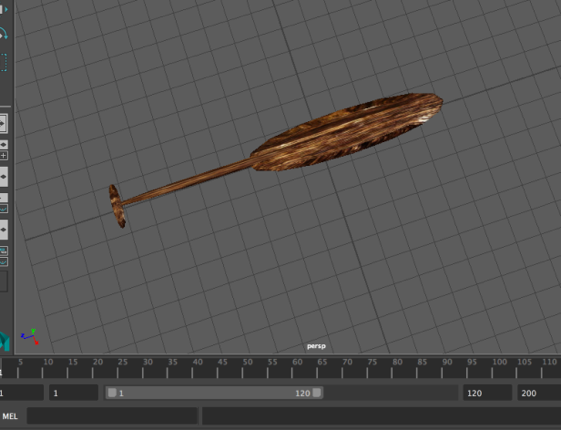This screenshot has height=430, width=561.
Task: Toggle the MEL script language button
Action: 10,416
